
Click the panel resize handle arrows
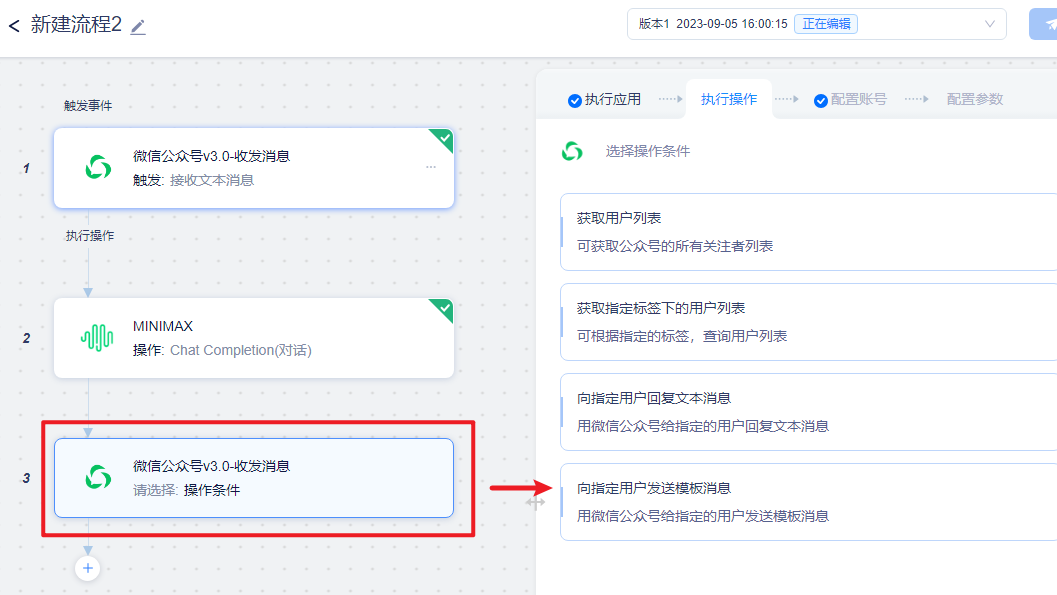(535, 502)
